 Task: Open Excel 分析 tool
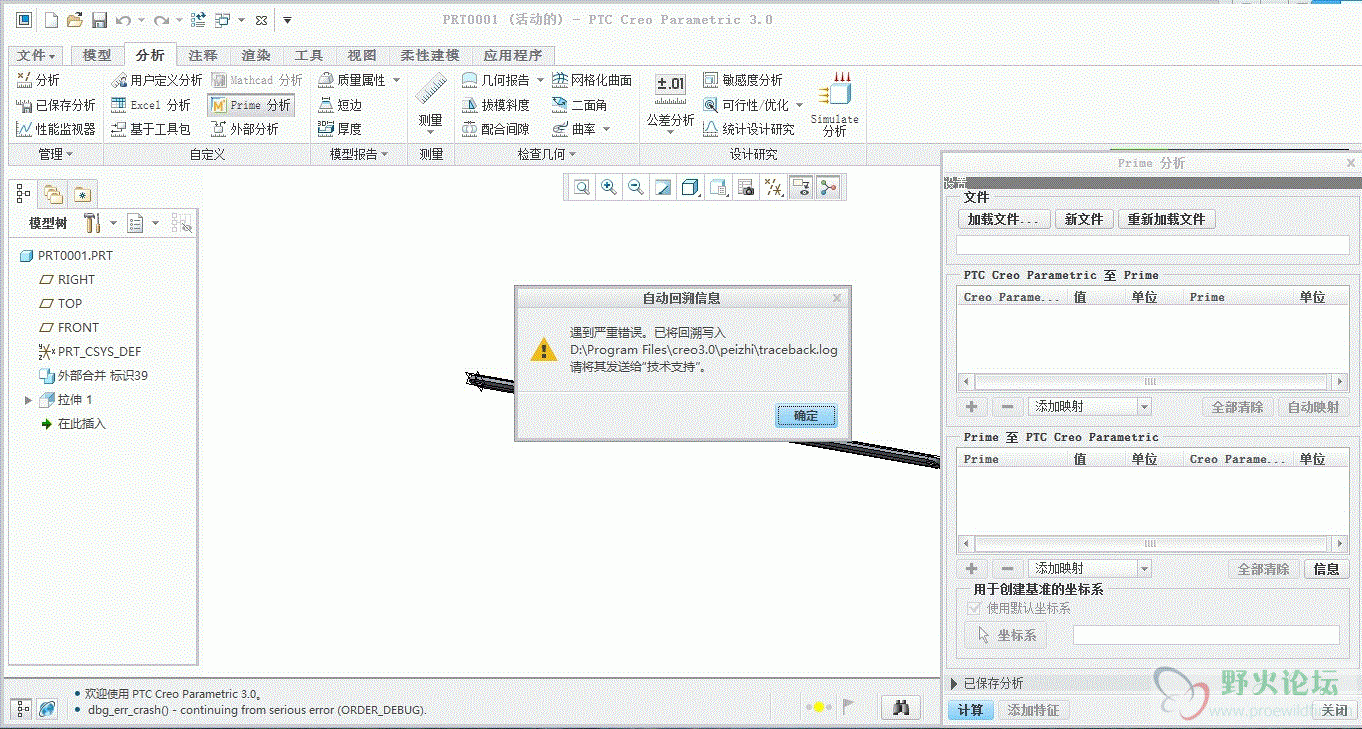[x=150, y=105]
